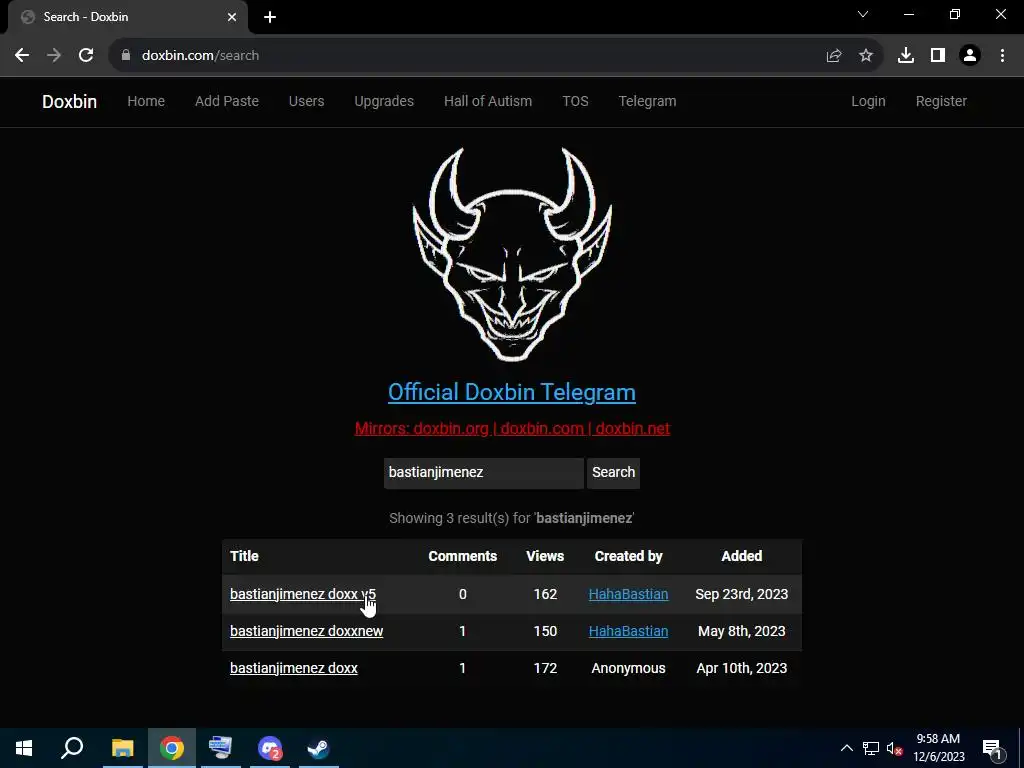Open the first result titled 'doxx v5'
This screenshot has height=768, width=1024.
303,594
